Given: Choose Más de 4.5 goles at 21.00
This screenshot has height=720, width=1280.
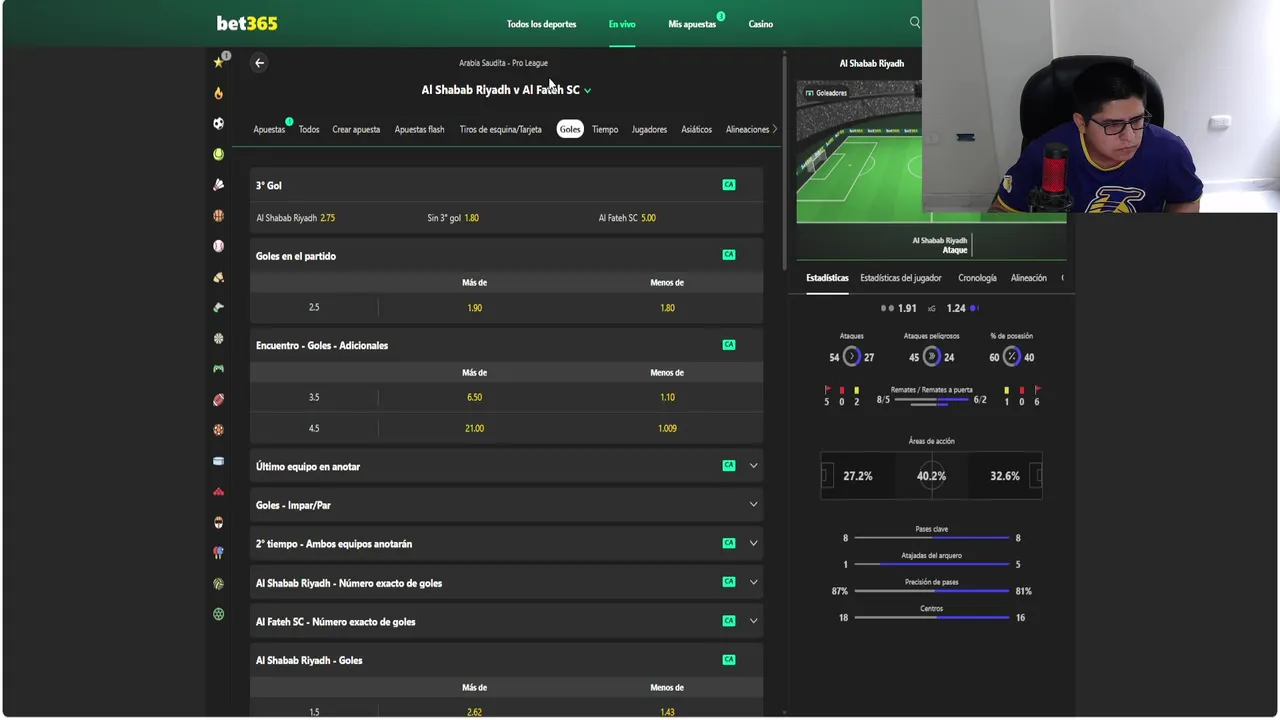Looking at the screenshot, I should [475, 428].
